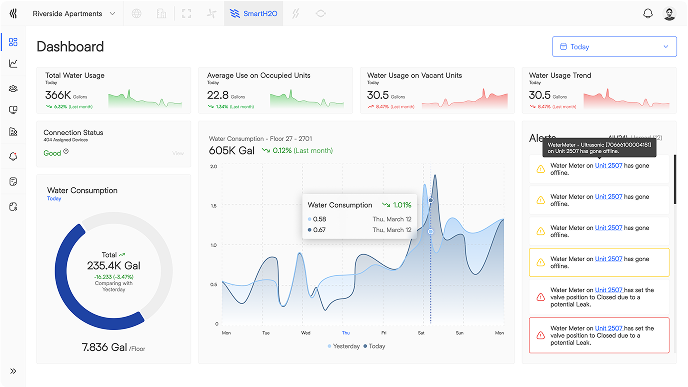Select SmartH2O tab
Viewport: 688px width, 387px height.
[254, 14]
